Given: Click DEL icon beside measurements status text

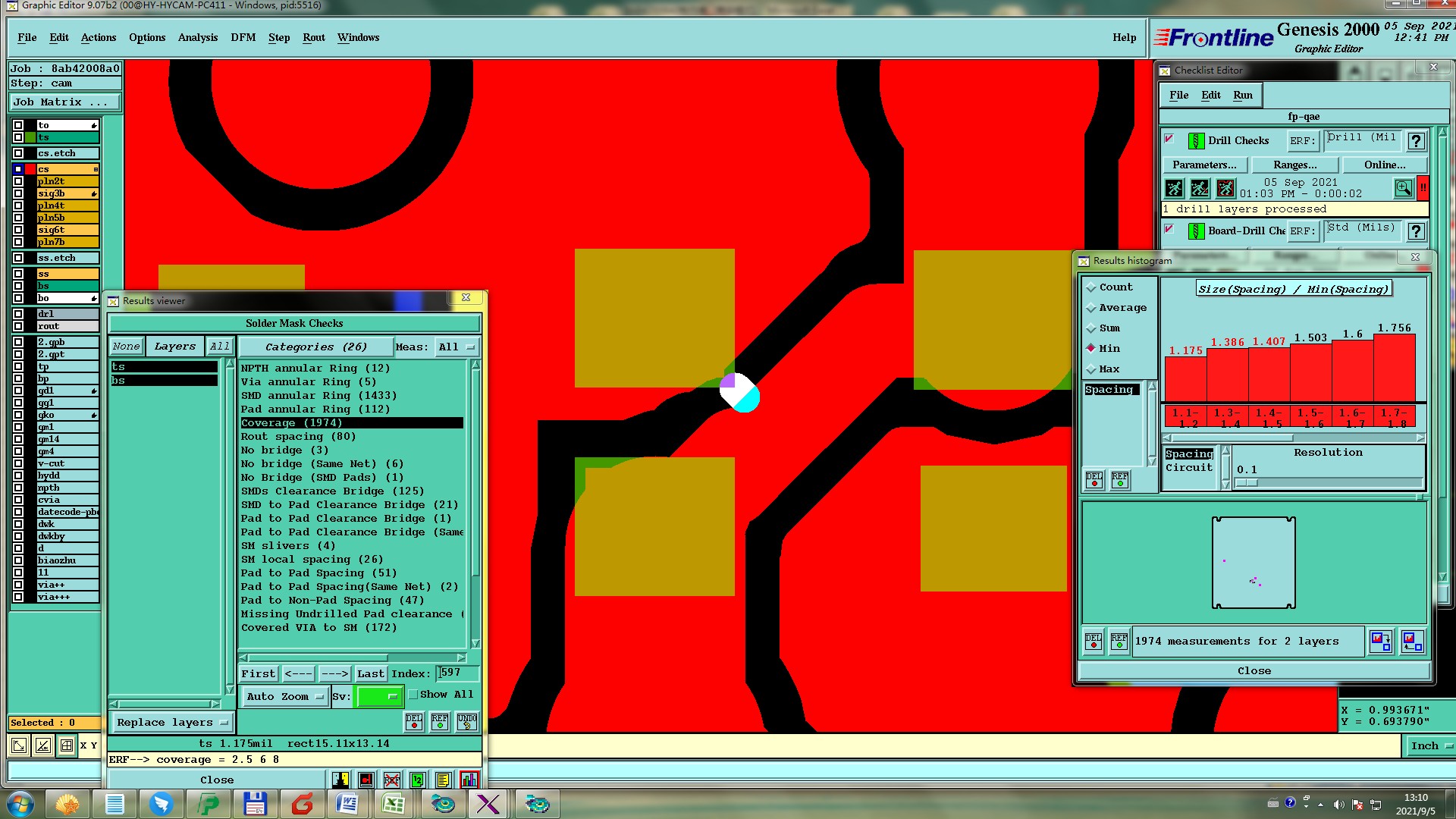Looking at the screenshot, I should click(x=1094, y=641).
